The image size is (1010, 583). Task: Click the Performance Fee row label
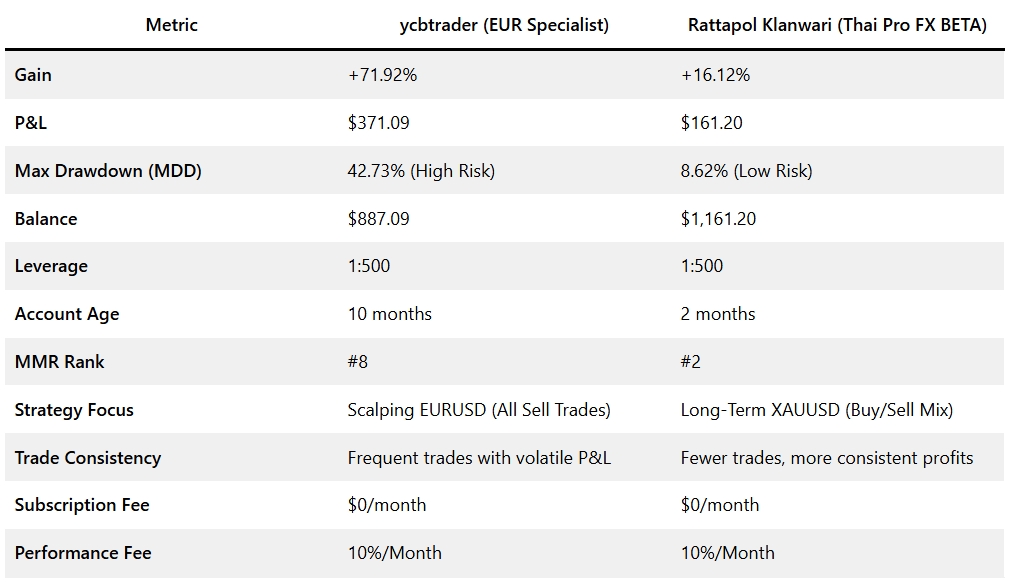(x=83, y=553)
